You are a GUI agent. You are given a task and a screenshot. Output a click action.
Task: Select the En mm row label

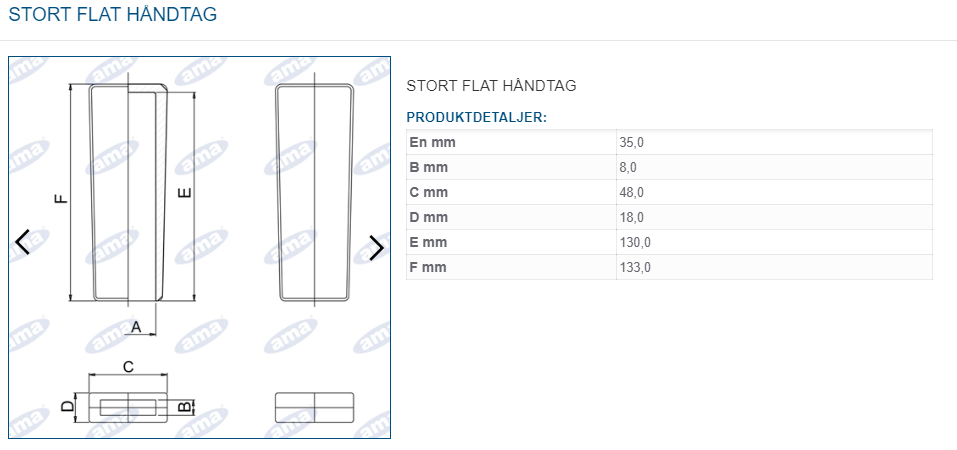[433, 142]
